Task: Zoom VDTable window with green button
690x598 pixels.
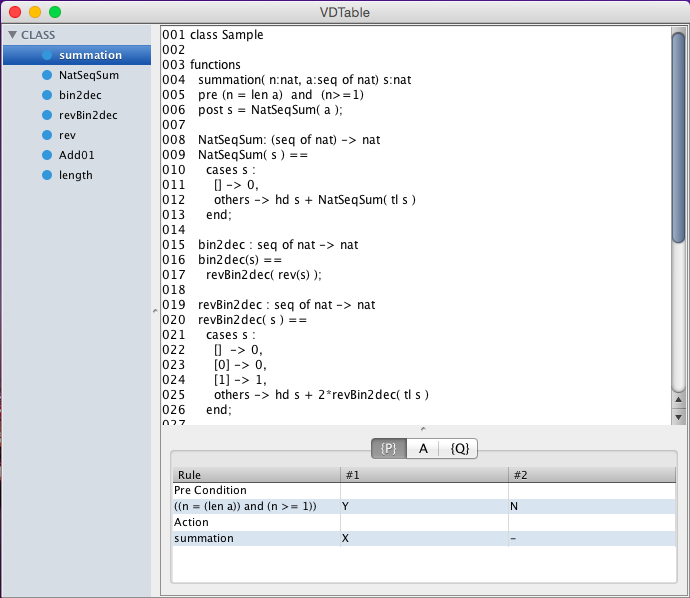Action: (x=55, y=12)
